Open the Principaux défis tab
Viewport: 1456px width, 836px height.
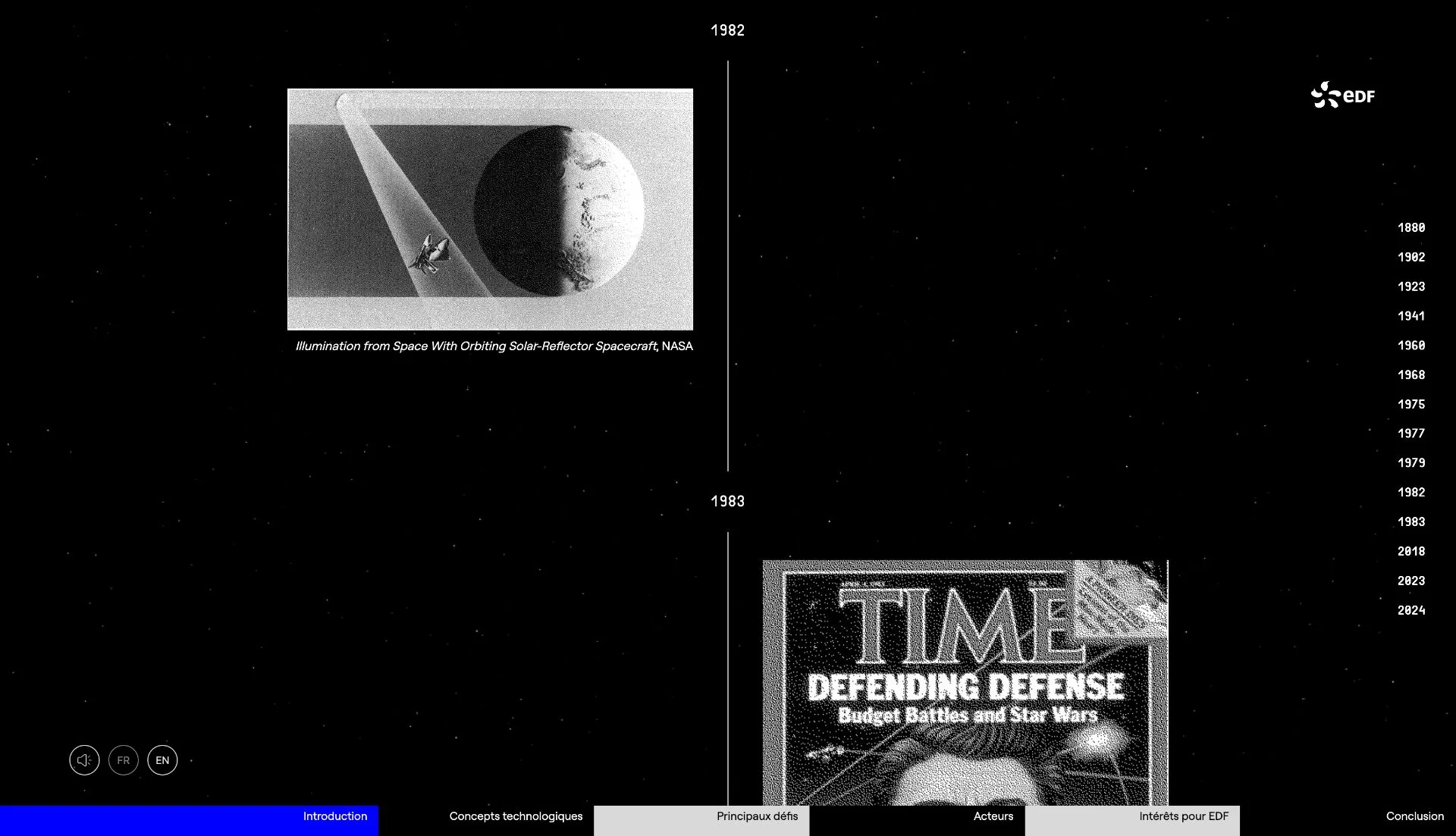757,817
